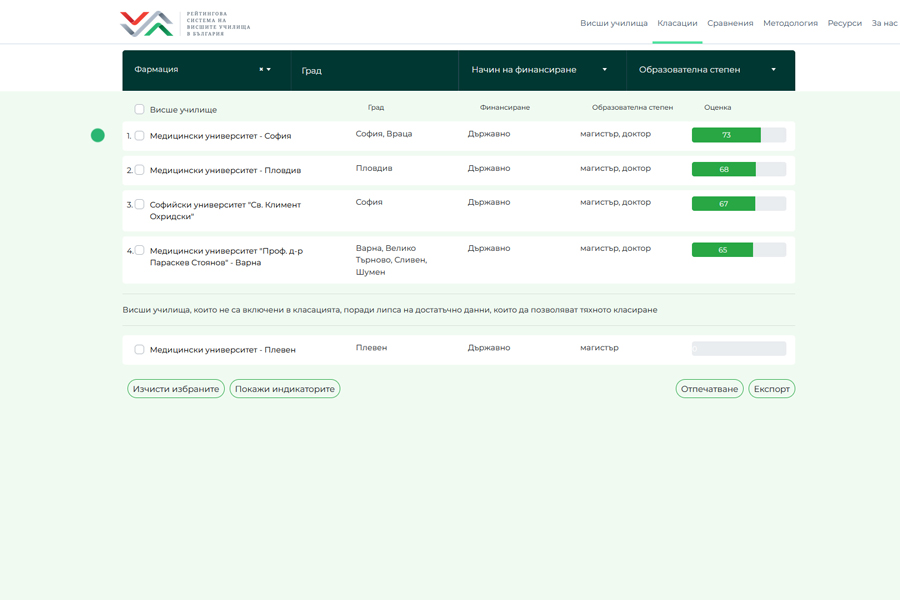Clear the Фармация filter with the x
Screen dimensions: 900x600
261,69
